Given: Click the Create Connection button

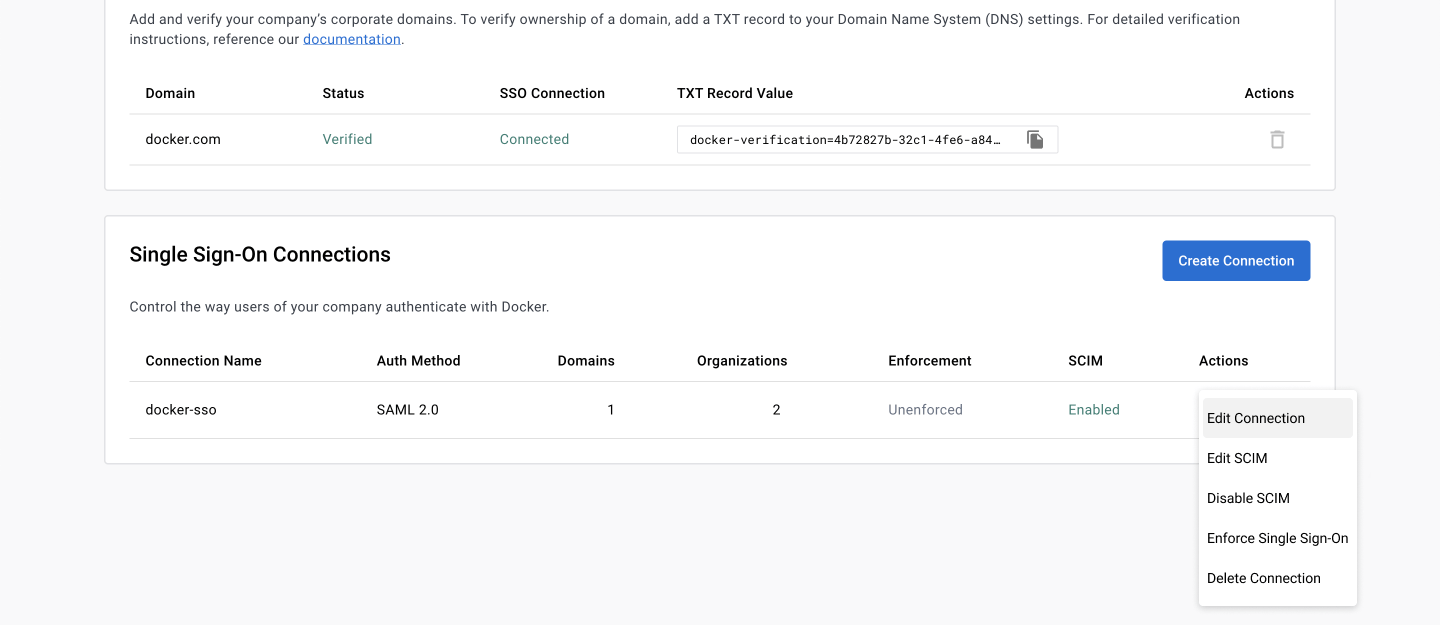Looking at the screenshot, I should [x=1236, y=261].
